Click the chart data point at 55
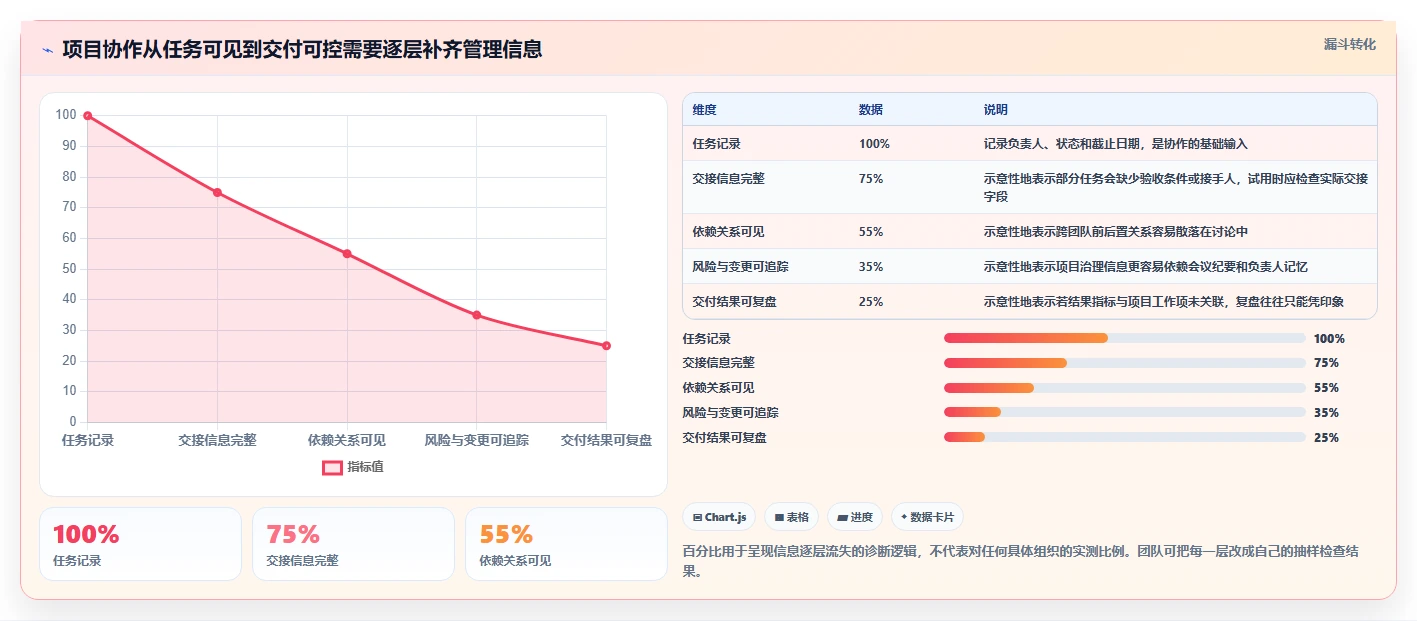Image resolution: width=1417 pixels, height=621 pixels. pos(347,254)
